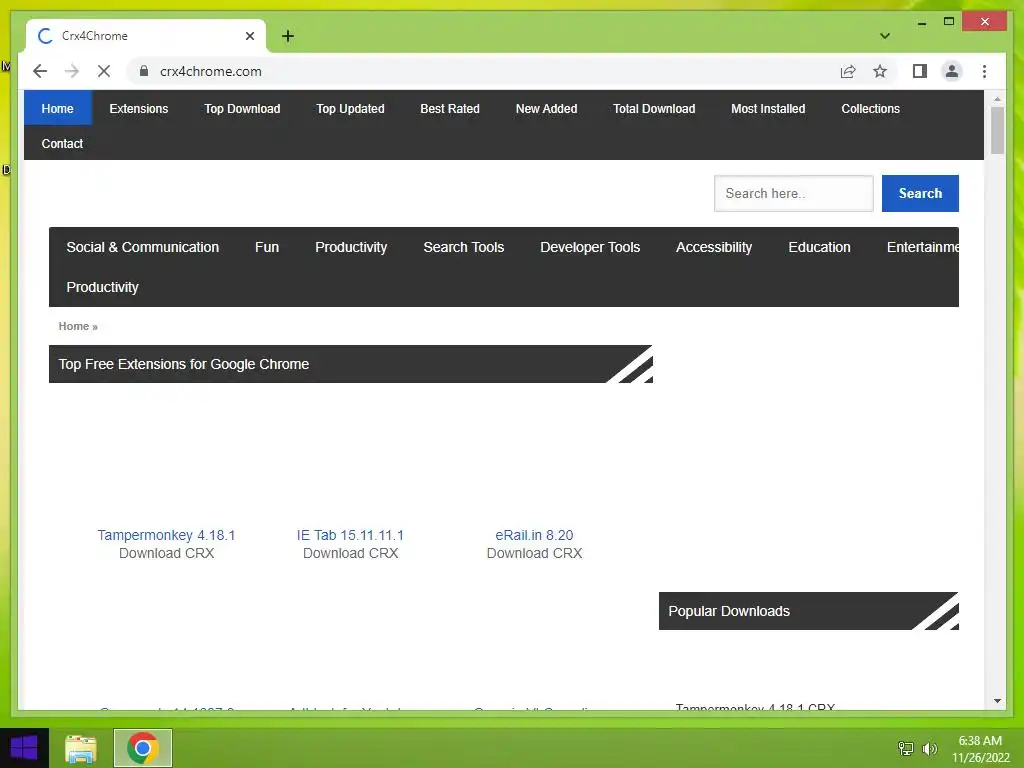Share this page via the share icon
The image size is (1024, 768).
848,71
